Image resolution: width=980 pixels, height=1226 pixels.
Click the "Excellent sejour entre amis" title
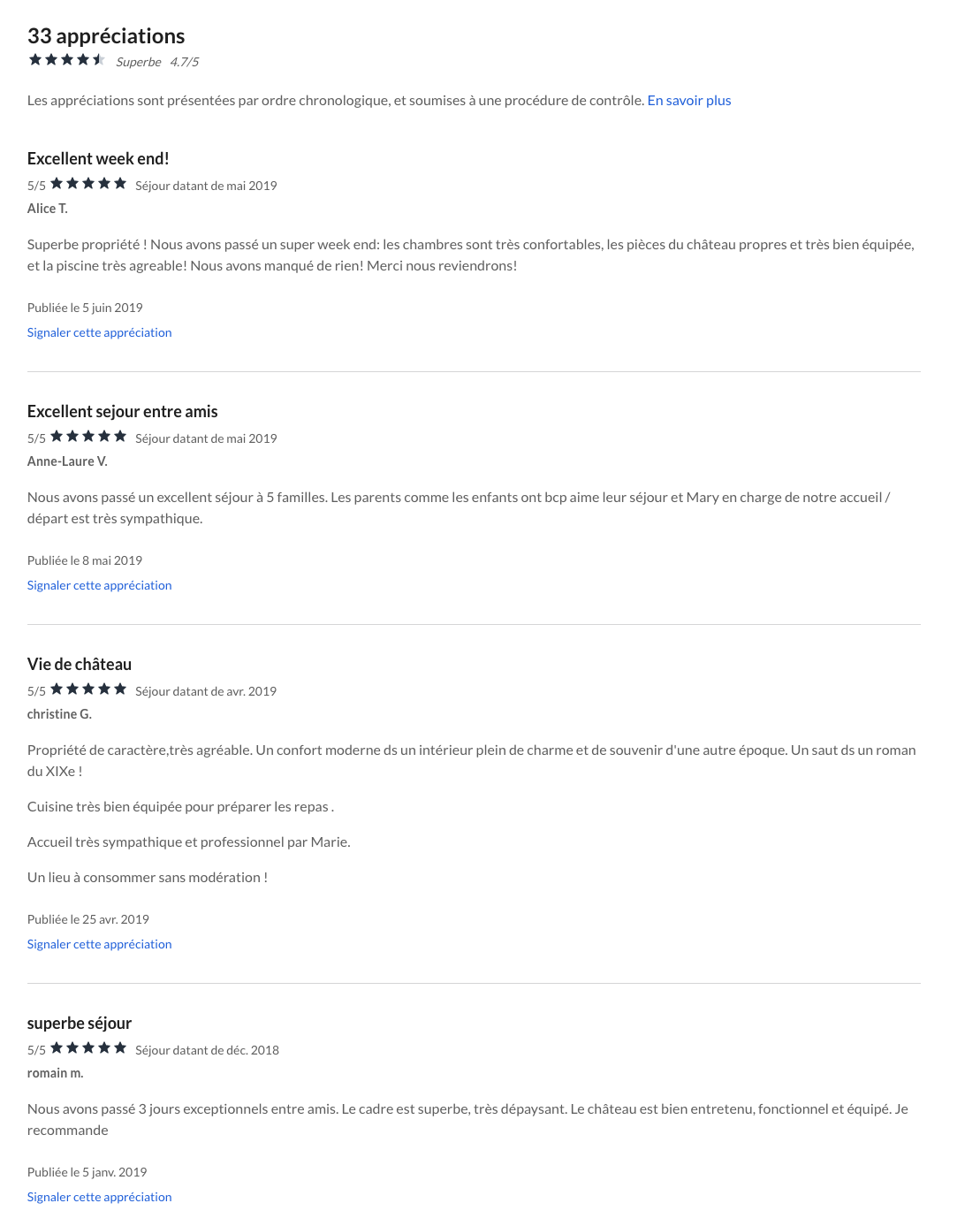point(122,412)
